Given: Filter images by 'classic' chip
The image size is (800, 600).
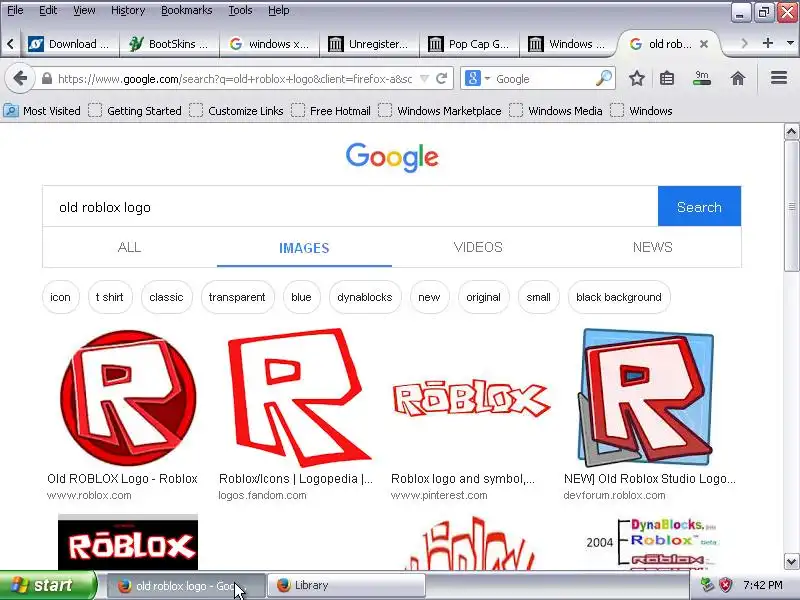Looking at the screenshot, I should (x=166, y=297).
